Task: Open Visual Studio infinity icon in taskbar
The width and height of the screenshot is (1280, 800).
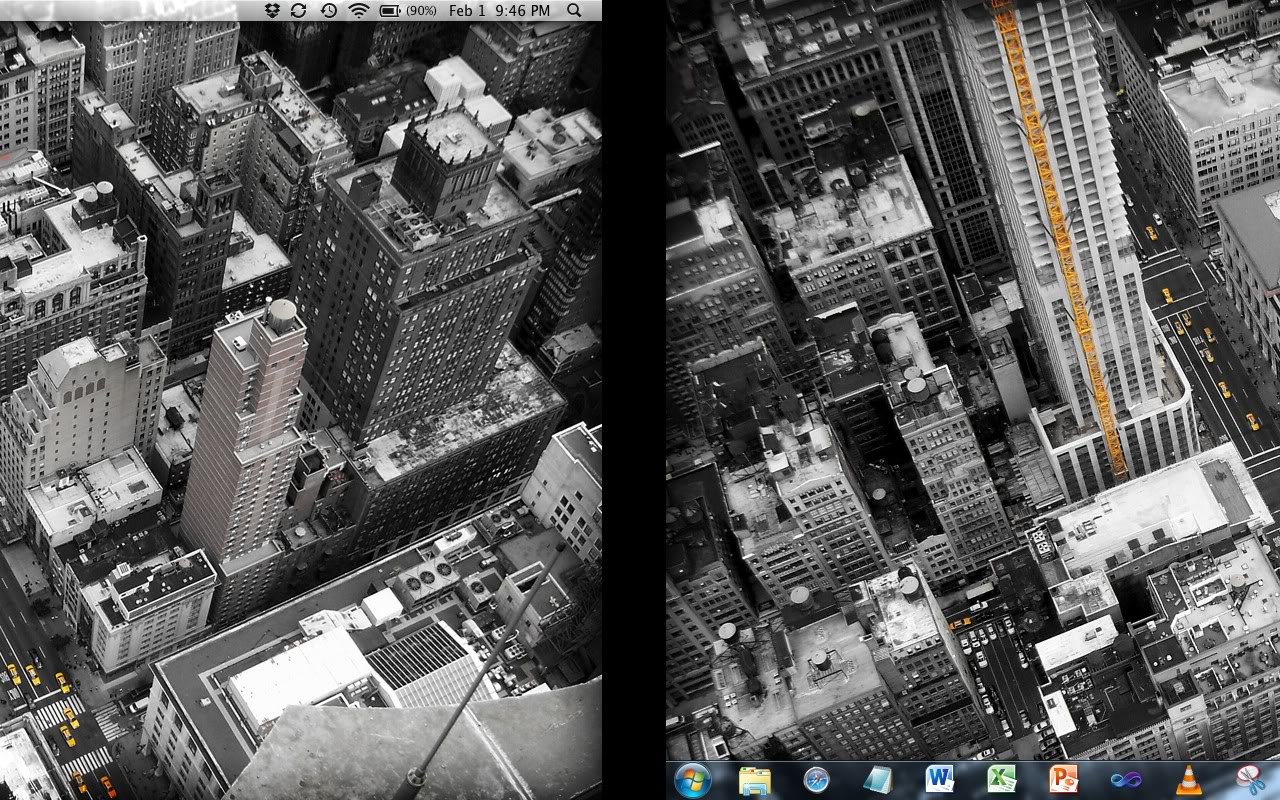Action: pos(1126,780)
